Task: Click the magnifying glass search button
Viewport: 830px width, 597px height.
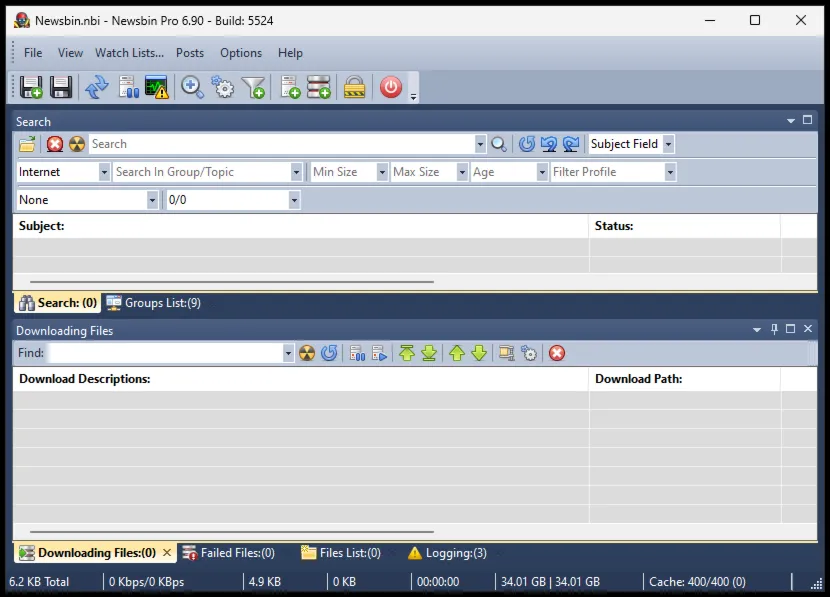Action: (x=499, y=144)
